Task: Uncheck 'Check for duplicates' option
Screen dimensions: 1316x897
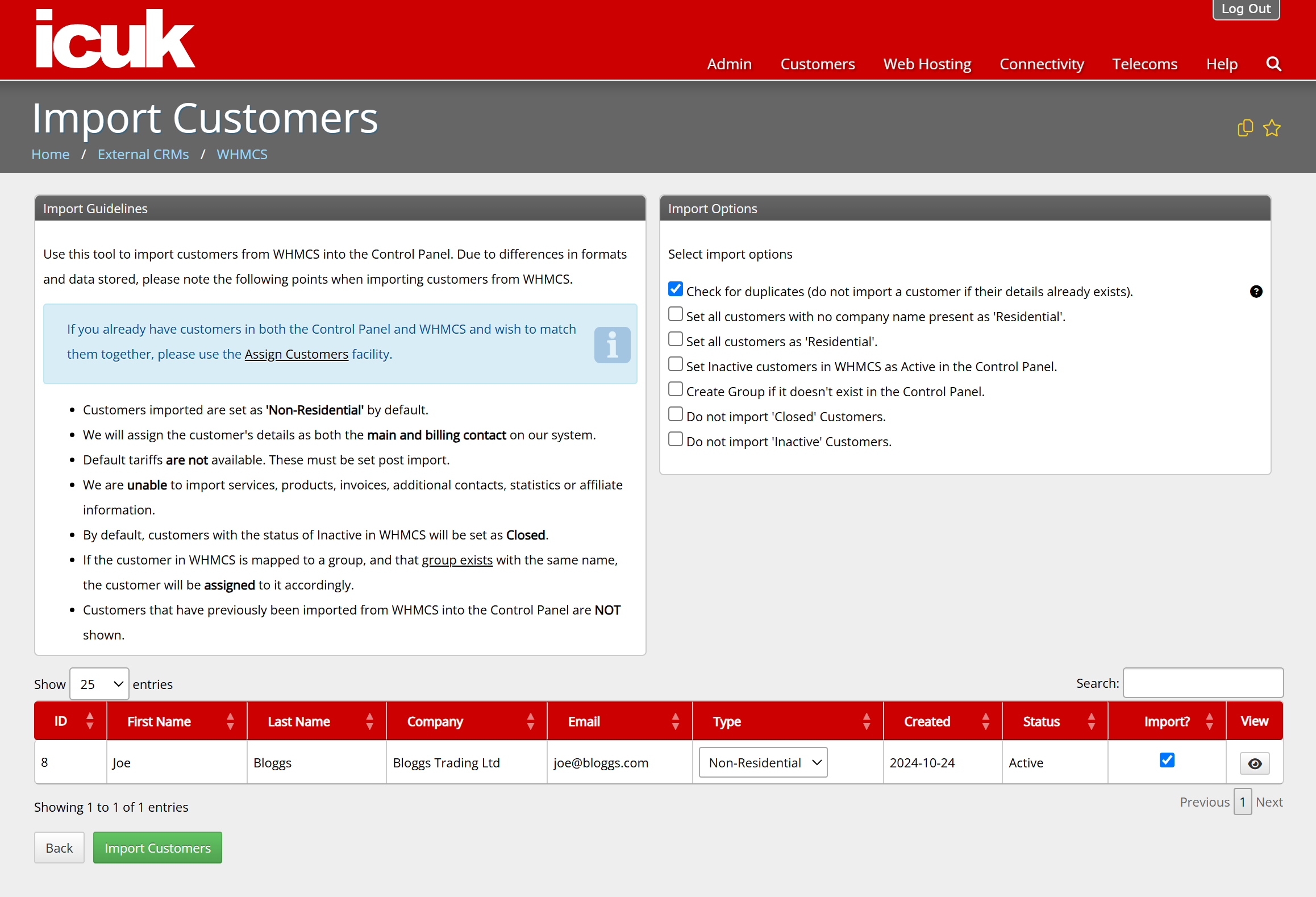Action: click(x=676, y=289)
